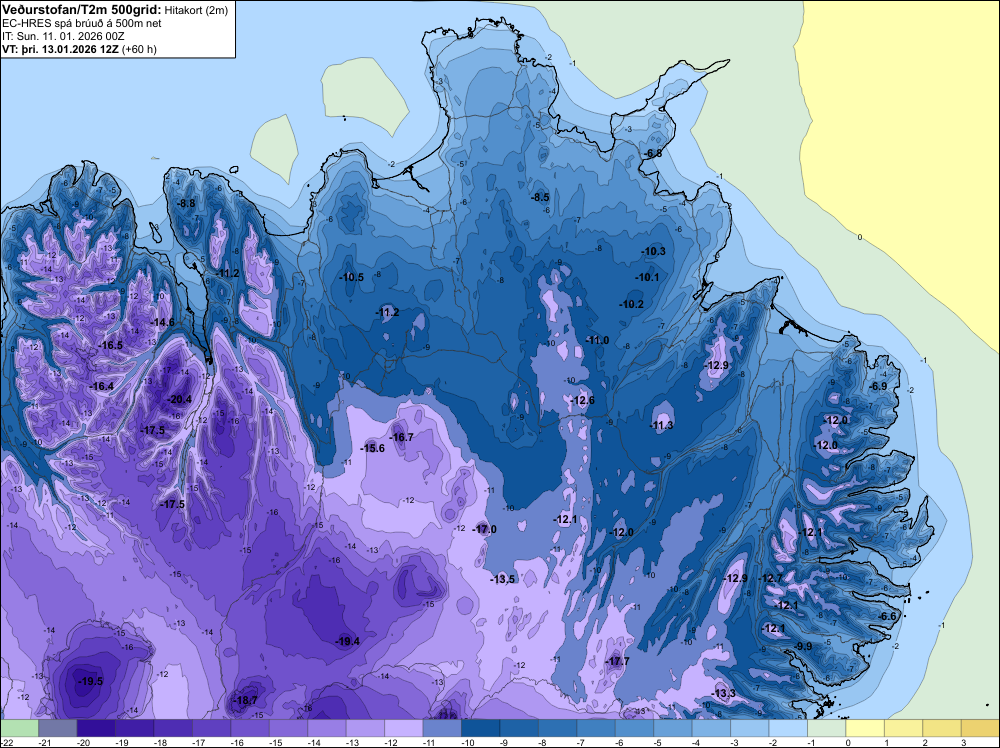Click the -10.2 temperature value

[x=631, y=304]
